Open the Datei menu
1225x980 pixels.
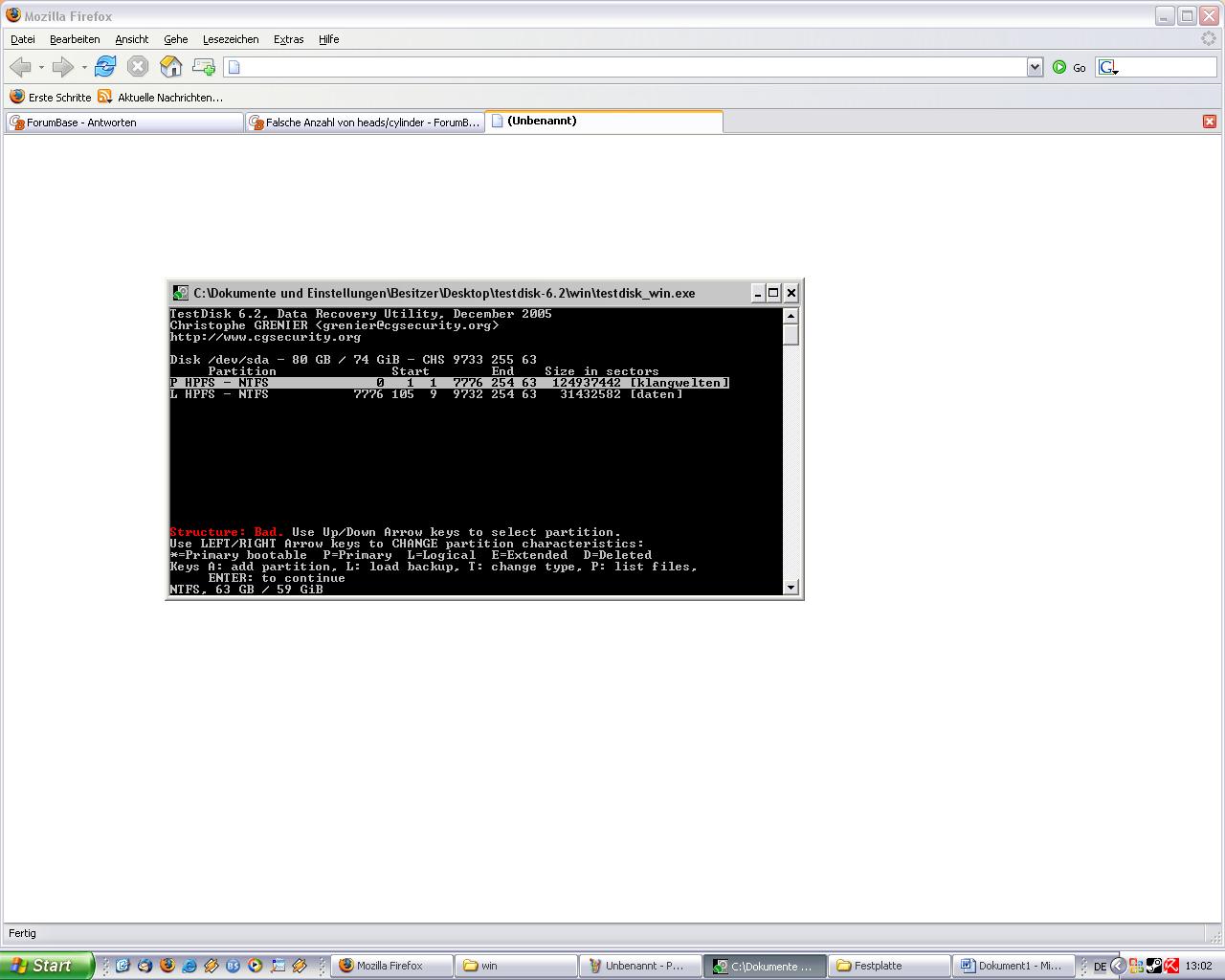23,39
